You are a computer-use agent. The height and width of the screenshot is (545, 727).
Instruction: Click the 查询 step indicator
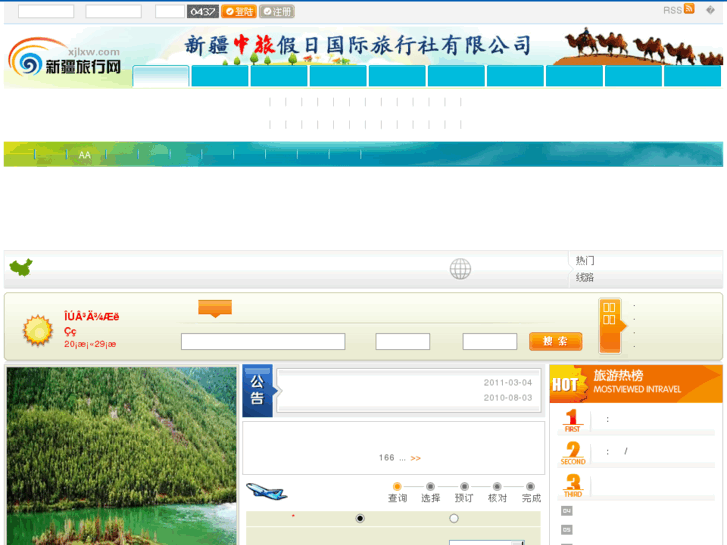[397, 493]
